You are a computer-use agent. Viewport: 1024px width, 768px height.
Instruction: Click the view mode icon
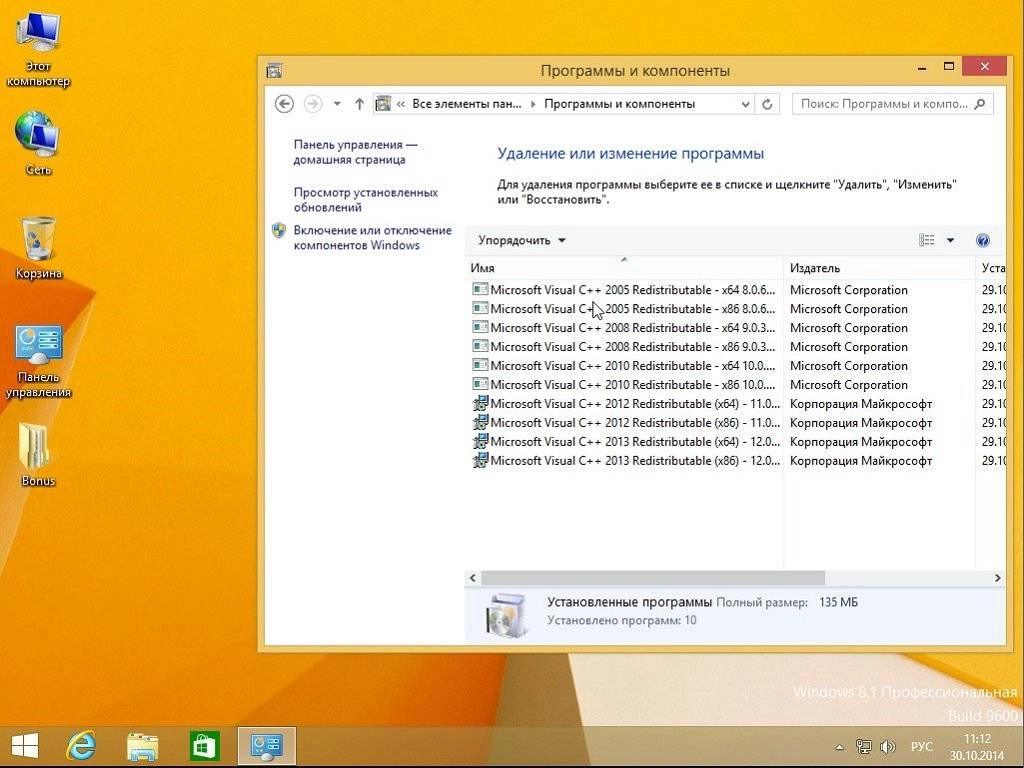927,240
